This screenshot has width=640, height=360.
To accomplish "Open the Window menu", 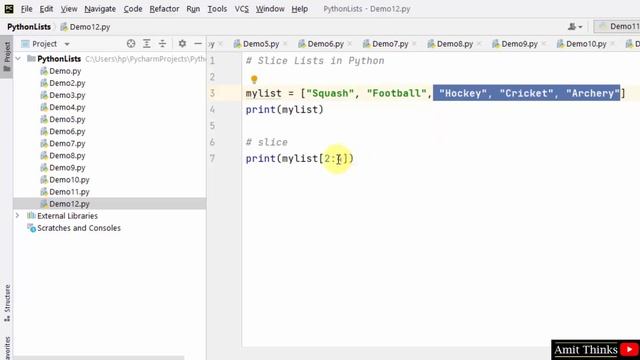I will coord(270,9).
